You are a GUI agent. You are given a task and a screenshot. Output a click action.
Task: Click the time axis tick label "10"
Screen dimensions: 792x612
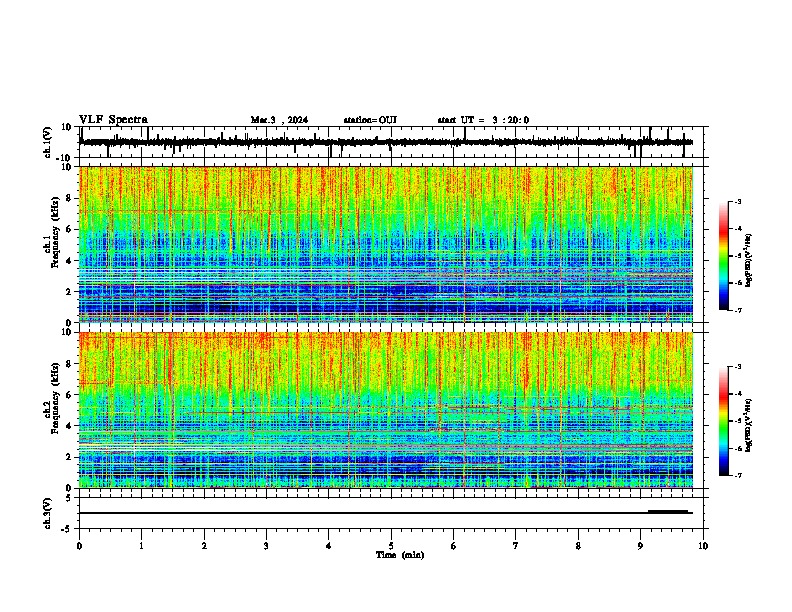point(703,546)
